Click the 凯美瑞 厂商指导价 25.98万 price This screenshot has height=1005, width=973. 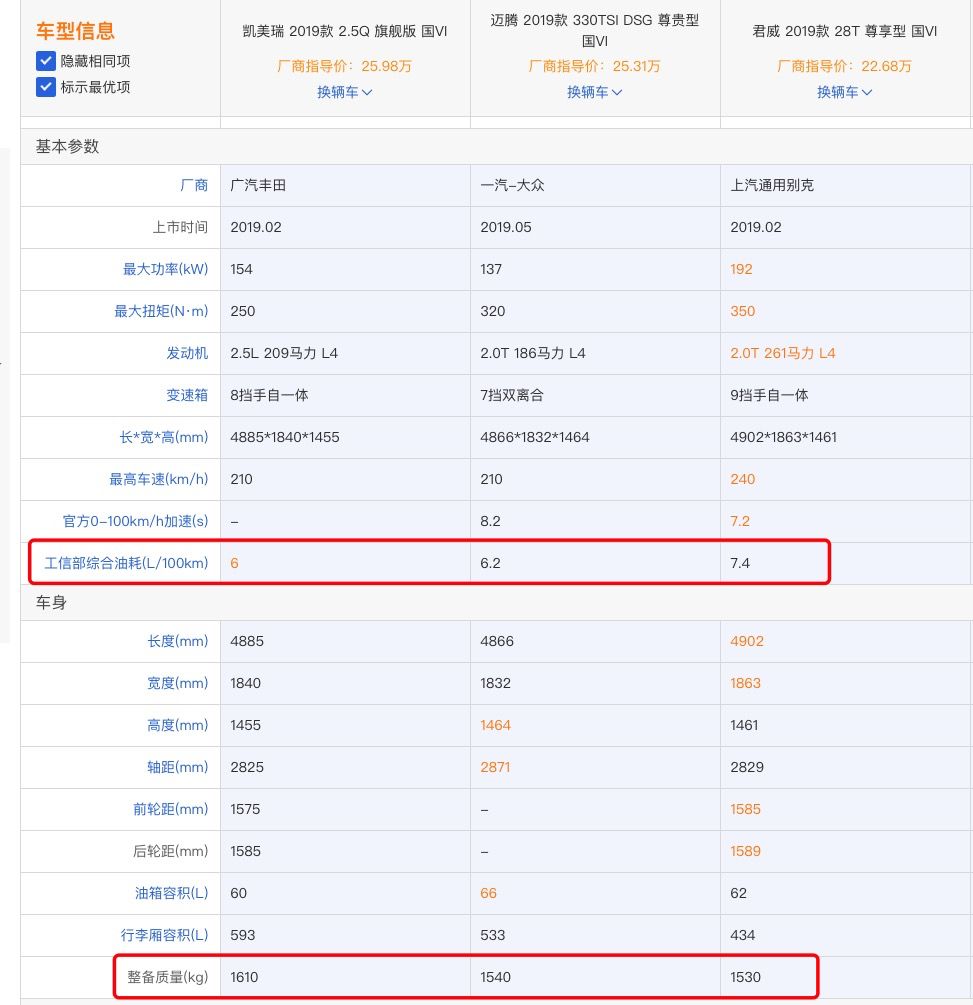click(x=345, y=66)
